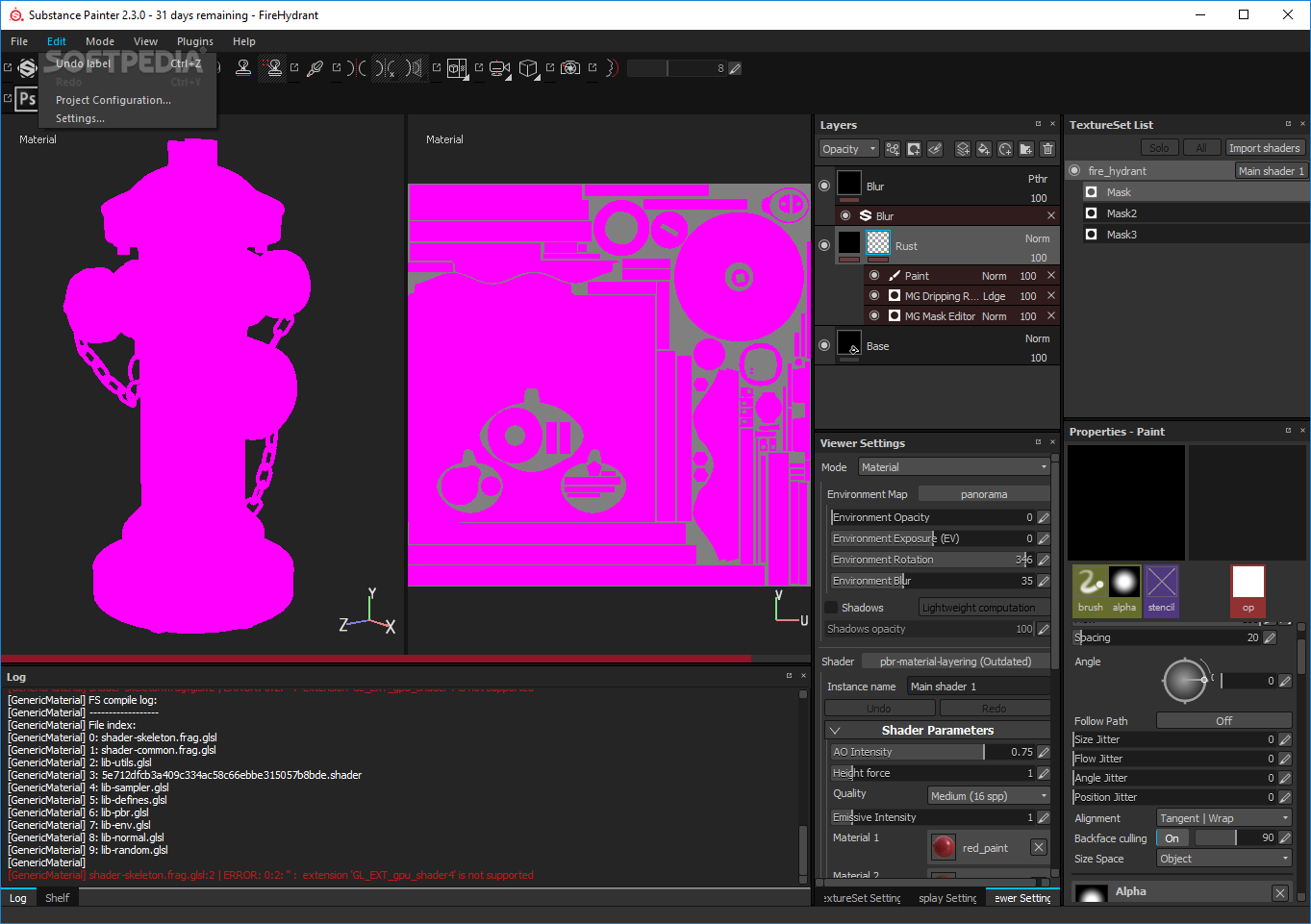Click the 3D/2D split view icon
This screenshot has height=924, width=1311.
457,68
